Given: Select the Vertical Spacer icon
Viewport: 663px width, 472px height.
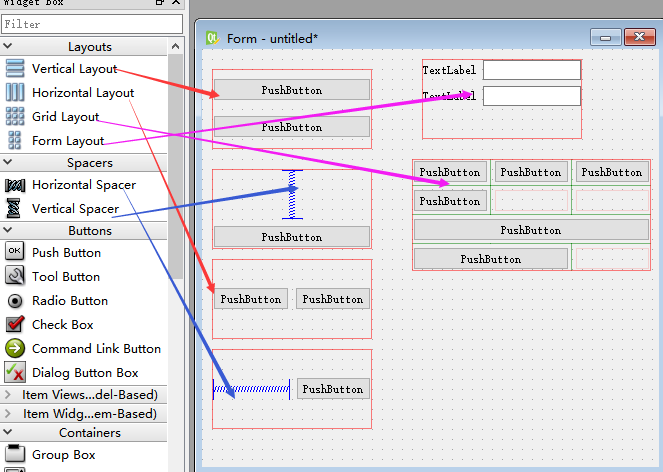Looking at the screenshot, I should (15, 209).
